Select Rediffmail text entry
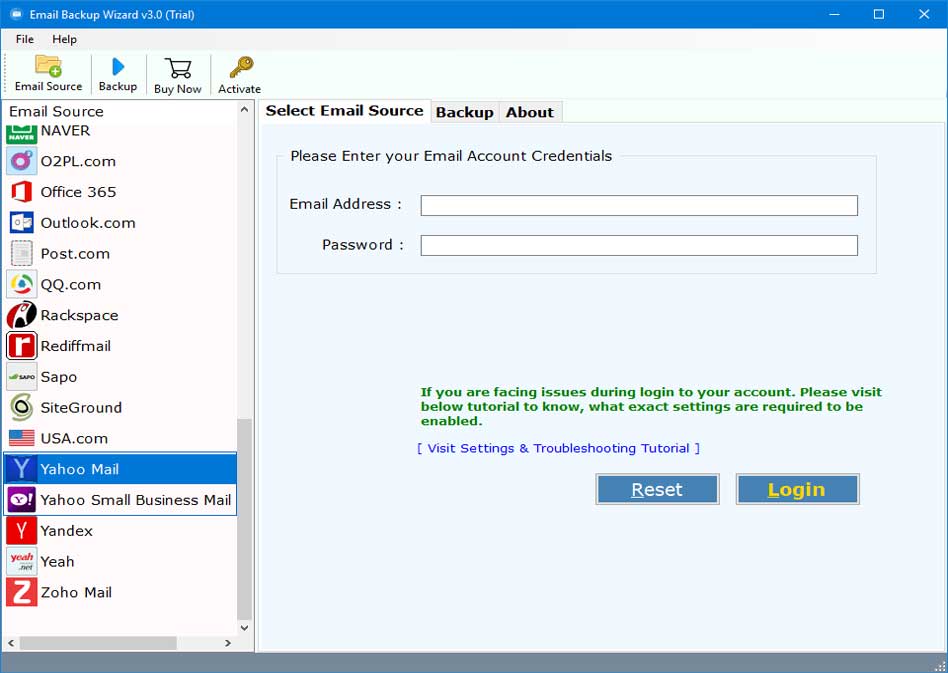This screenshot has width=948, height=673. click(x=76, y=346)
